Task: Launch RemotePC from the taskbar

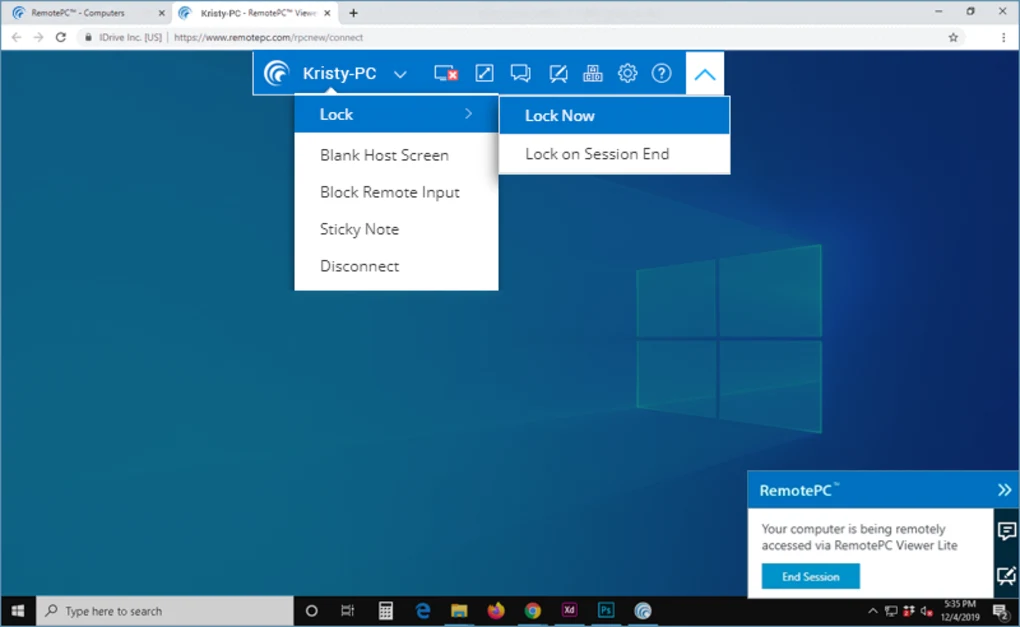Action: tap(643, 610)
